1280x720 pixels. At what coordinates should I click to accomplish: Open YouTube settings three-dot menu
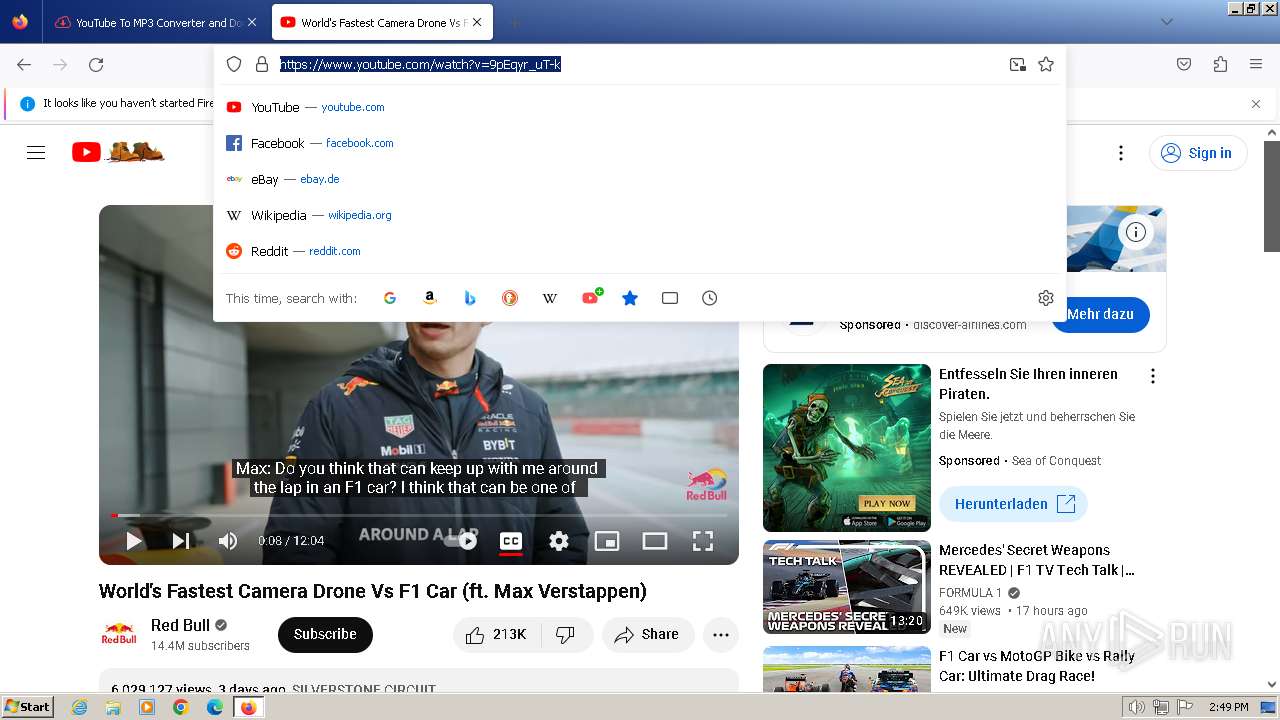coord(1121,153)
